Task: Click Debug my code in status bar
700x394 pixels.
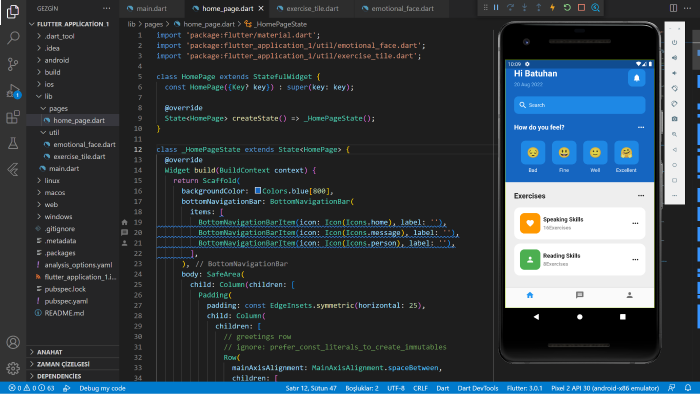Action: click(x=102, y=388)
